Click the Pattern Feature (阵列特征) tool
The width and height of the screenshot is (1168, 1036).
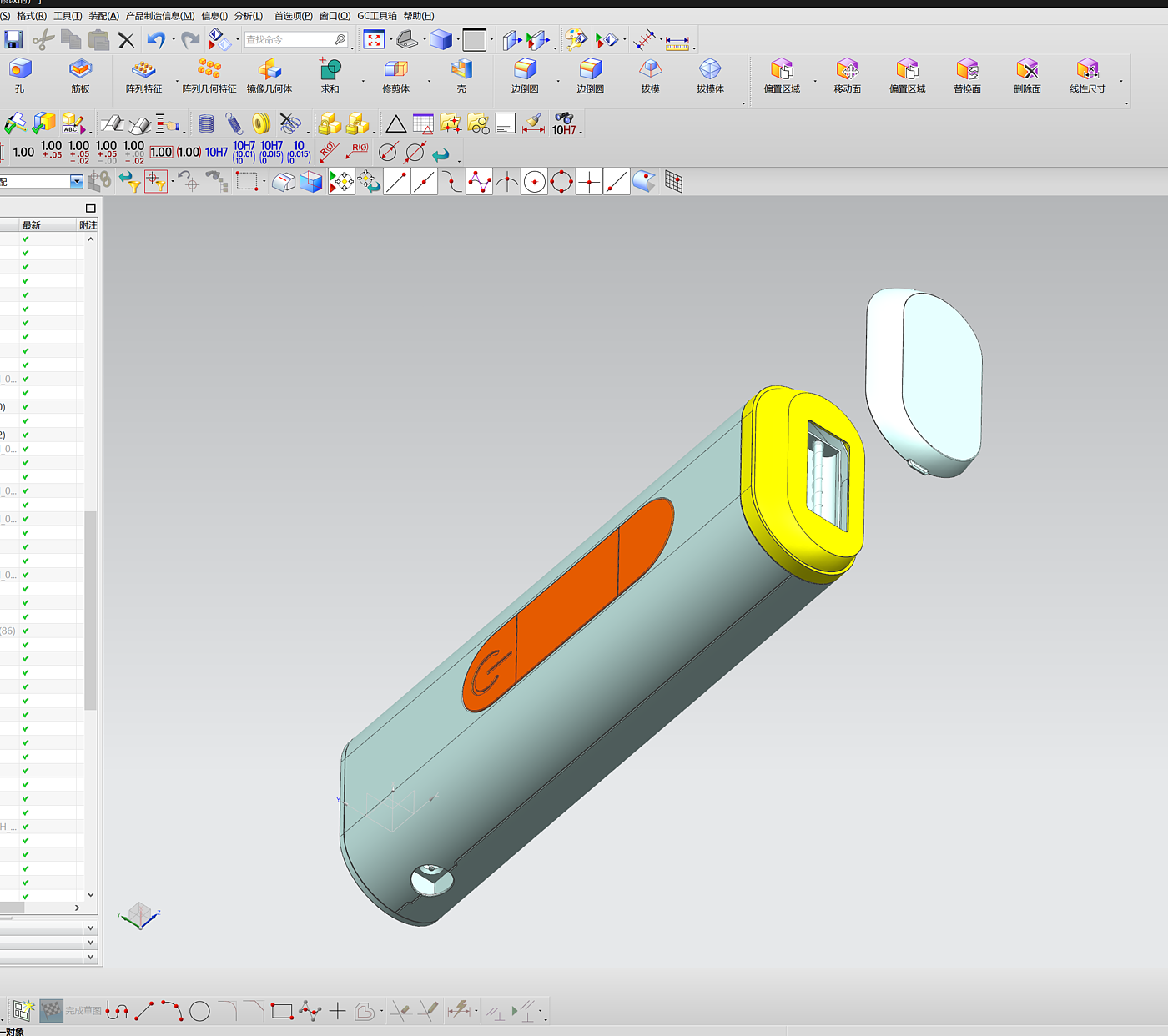click(x=143, y=75)
